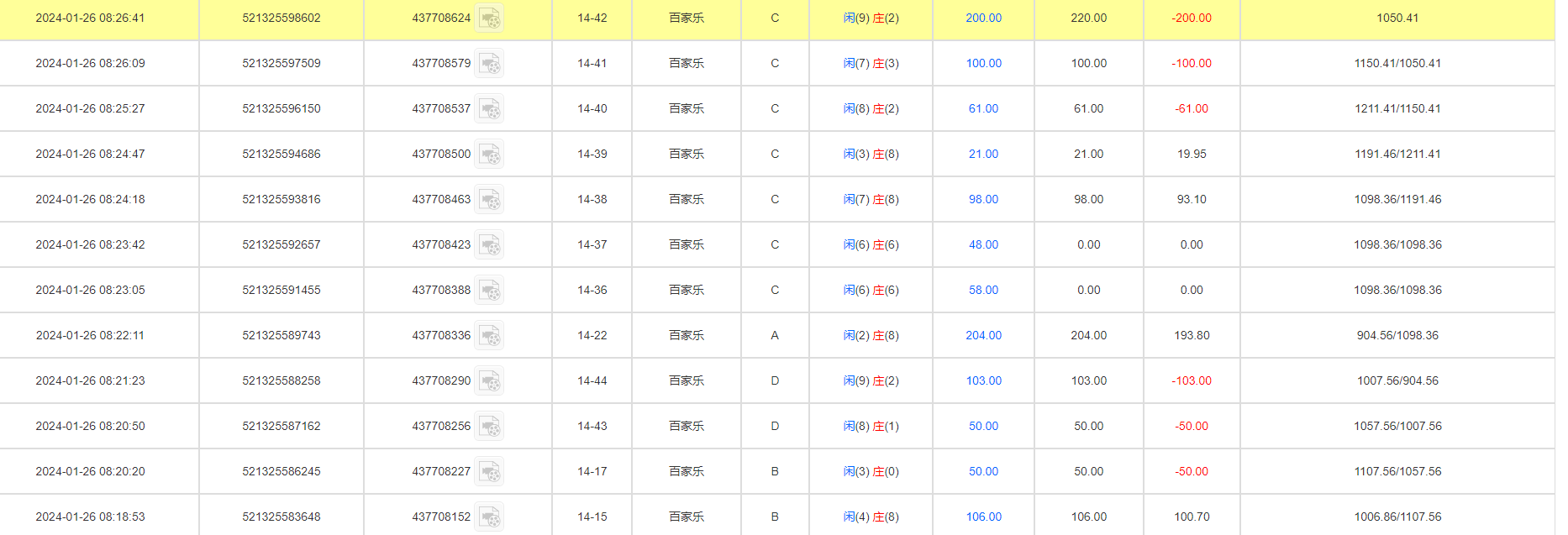The width and height of the screenshot is (1568, 535).
Task: Click the replay icon beside 437708463
Action: 489,199
